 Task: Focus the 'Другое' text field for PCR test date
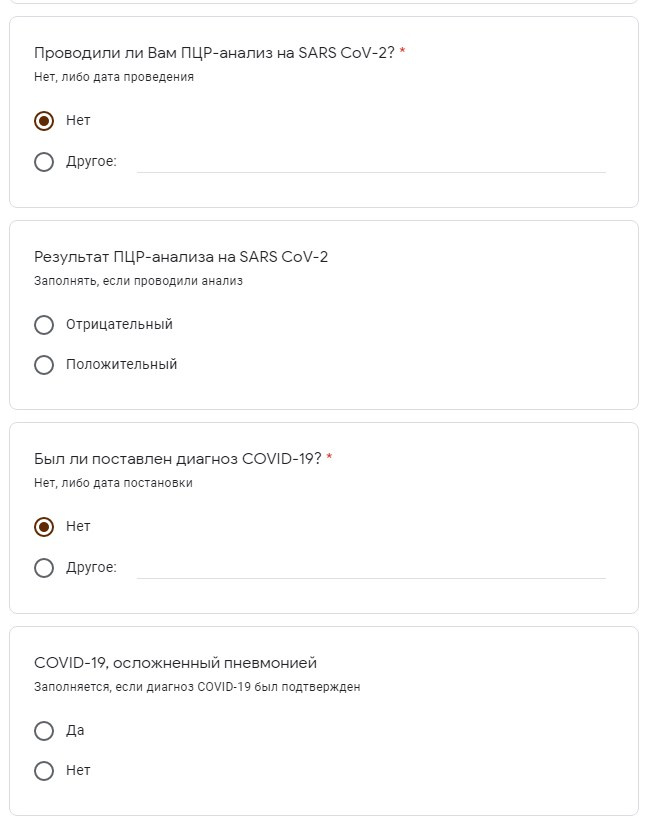point(371,162)
